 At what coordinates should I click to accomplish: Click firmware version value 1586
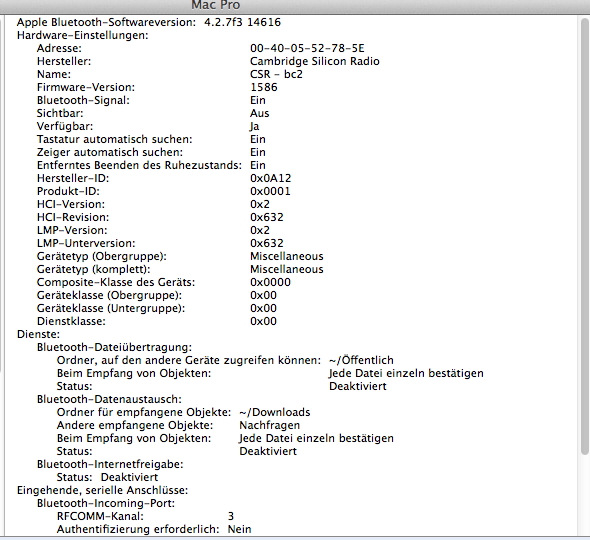[264, 87]
